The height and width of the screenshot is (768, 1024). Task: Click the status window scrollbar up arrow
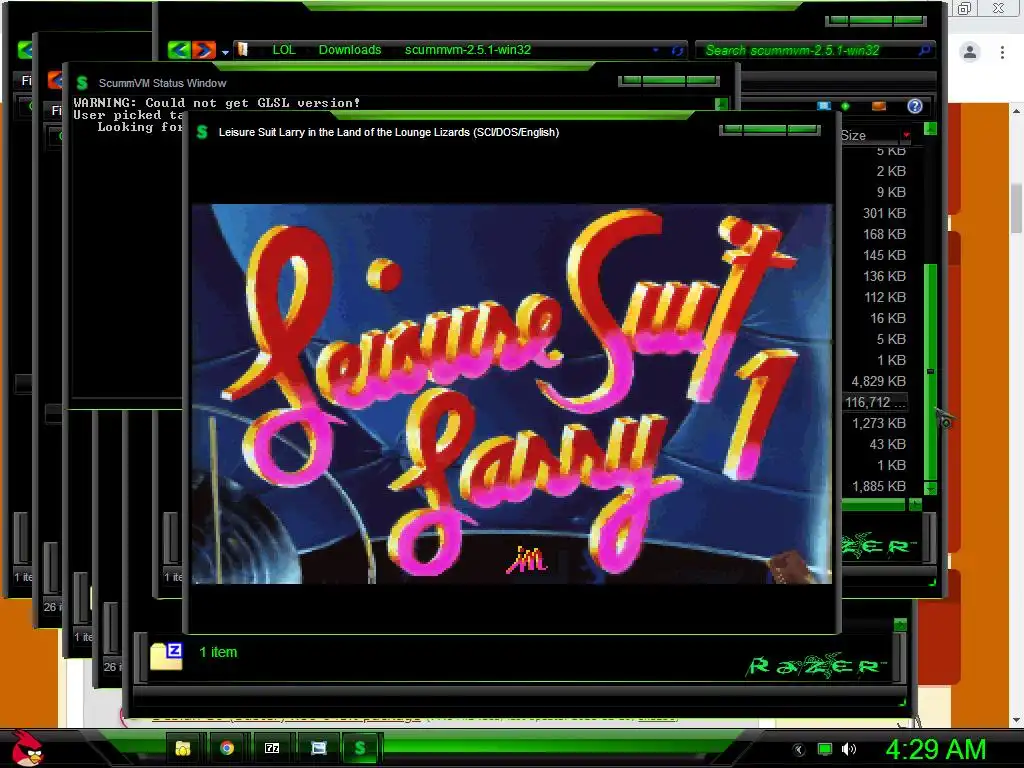click(721, 104)
